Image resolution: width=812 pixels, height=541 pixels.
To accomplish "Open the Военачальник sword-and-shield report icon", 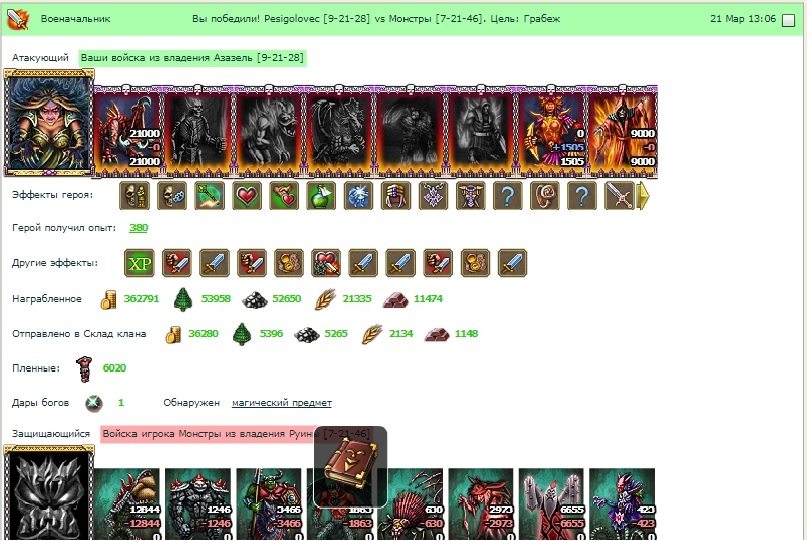I will [18, 19].
